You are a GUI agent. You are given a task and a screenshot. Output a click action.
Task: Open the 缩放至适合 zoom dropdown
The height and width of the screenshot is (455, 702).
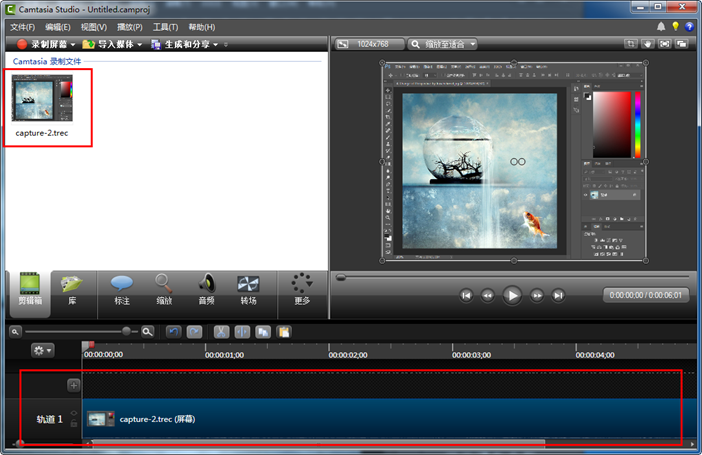coord(442,44)
